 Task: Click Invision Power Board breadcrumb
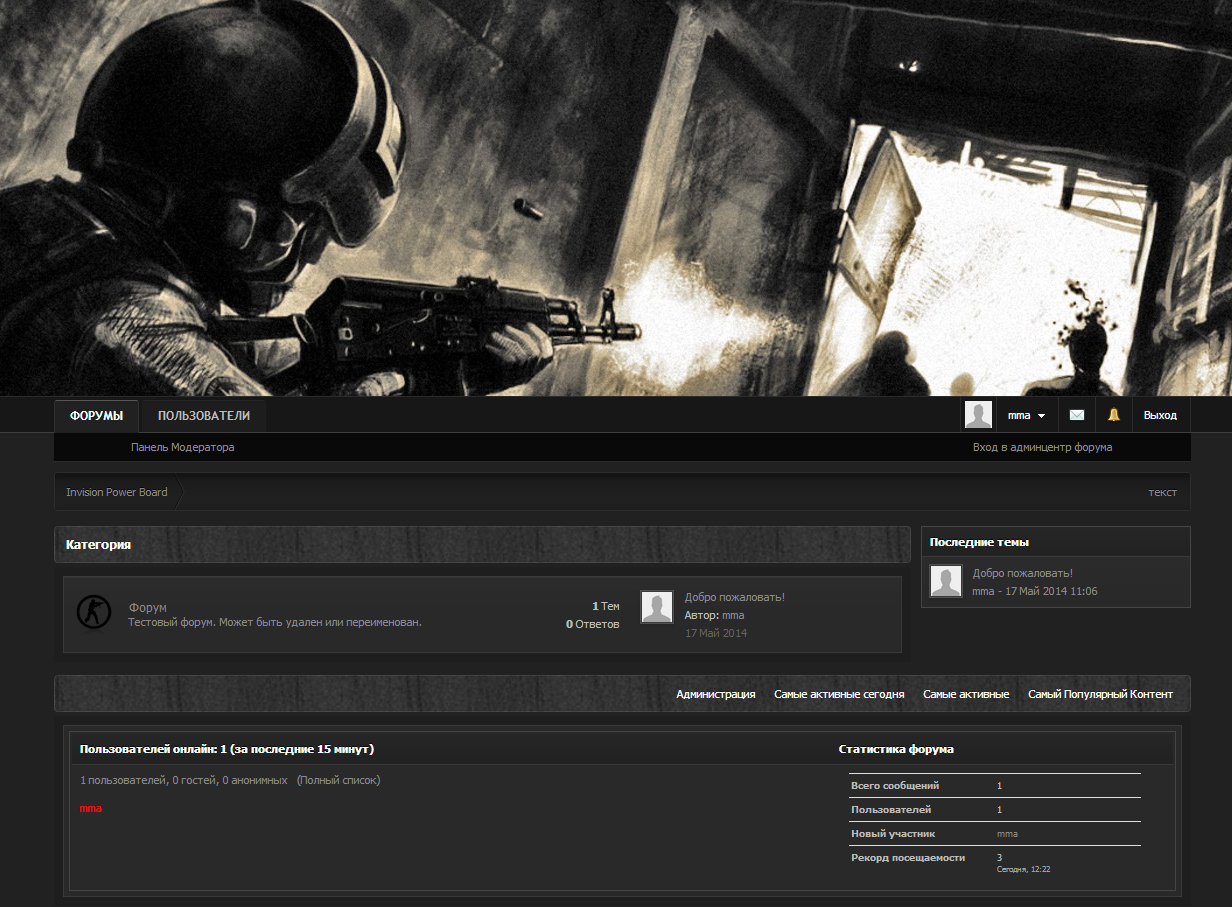[x=117, y=492]
